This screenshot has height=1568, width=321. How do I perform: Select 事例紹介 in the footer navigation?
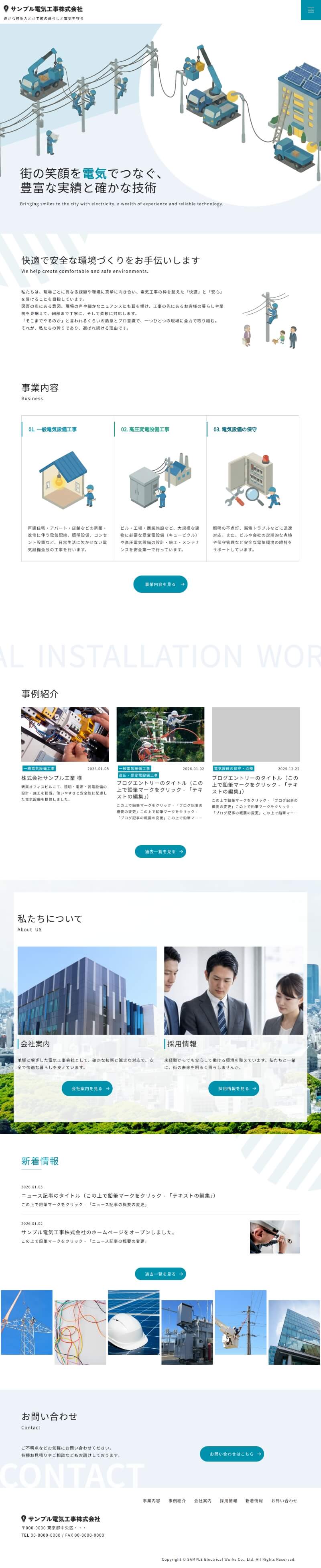pos(177,1501)
